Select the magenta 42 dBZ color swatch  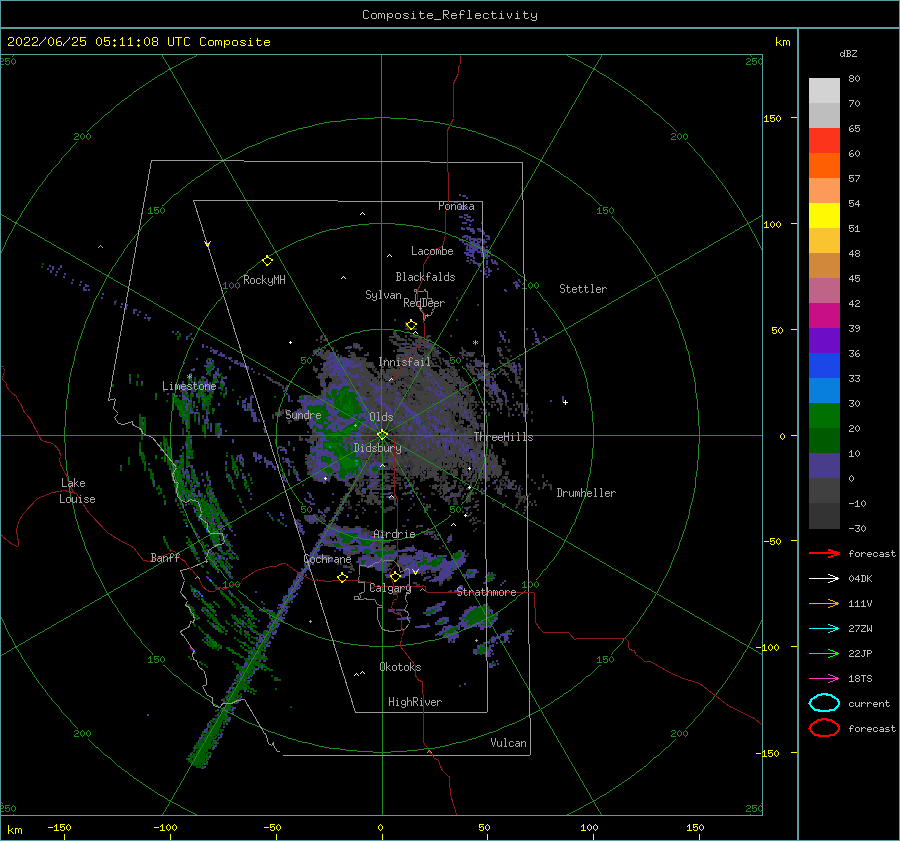(x=824, y=315)
